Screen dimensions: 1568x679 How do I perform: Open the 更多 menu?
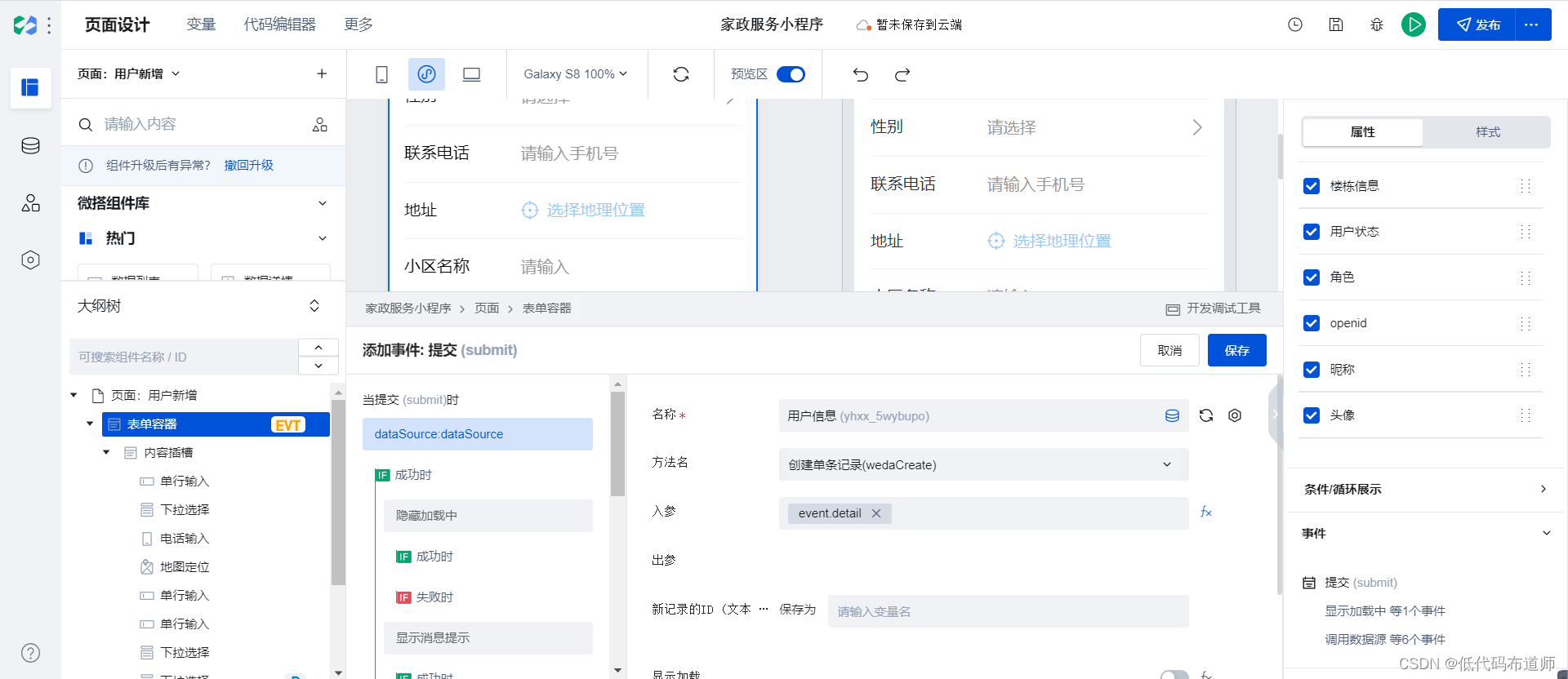[x=359, y=24]
